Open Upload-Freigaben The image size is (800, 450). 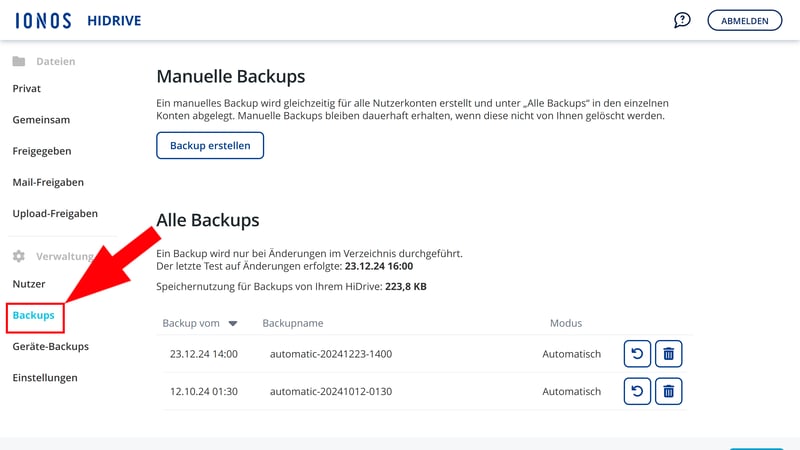55,213
